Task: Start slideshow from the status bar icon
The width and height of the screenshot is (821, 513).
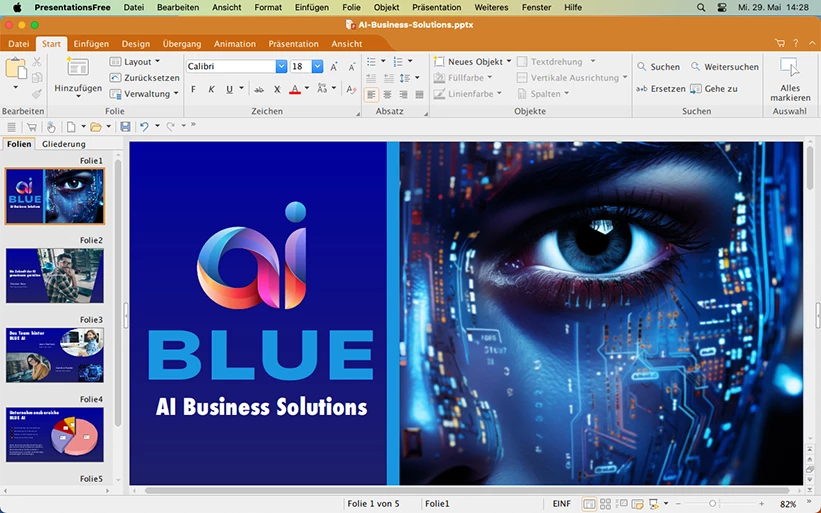Action: tap(653, 504)
